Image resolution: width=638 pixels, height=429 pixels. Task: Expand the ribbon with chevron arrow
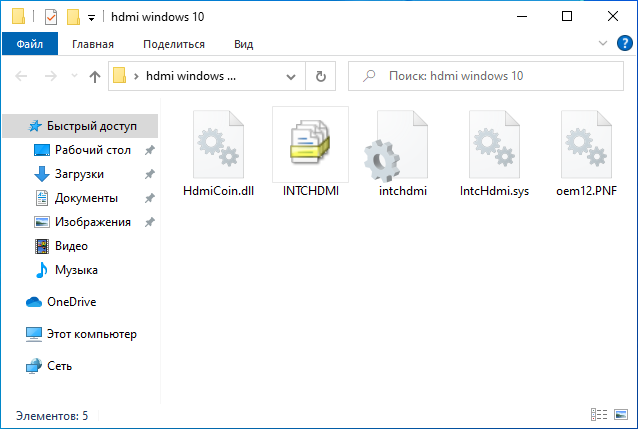coord(603,43)
